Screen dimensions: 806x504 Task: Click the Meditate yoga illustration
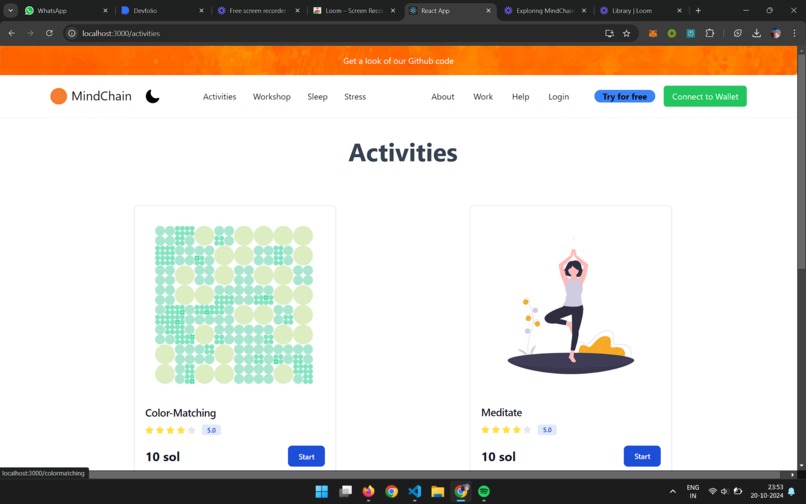(571, 305)
